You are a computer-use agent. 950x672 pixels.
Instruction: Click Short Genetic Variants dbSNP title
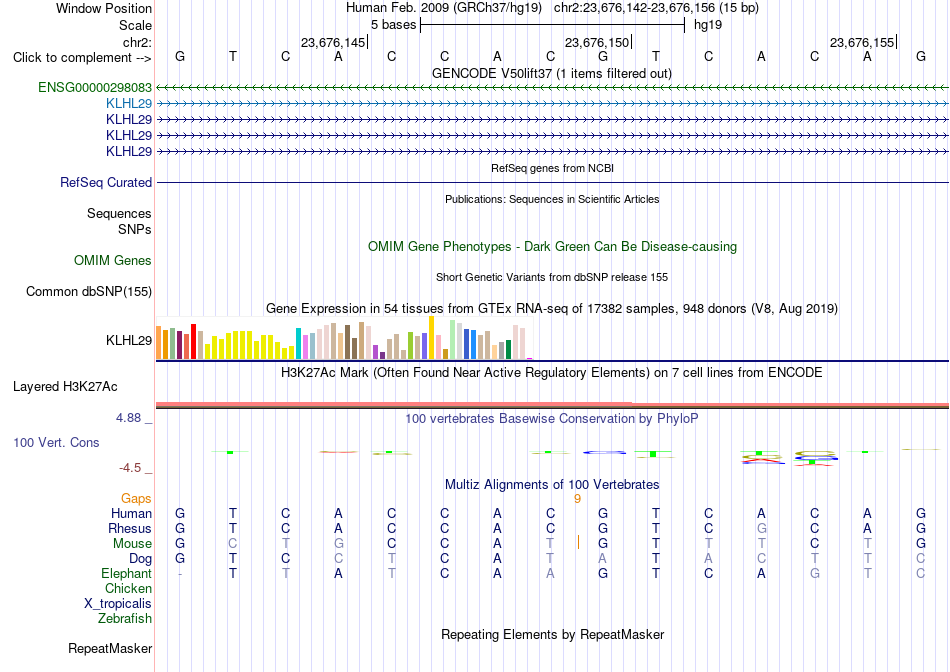point(552,277)
